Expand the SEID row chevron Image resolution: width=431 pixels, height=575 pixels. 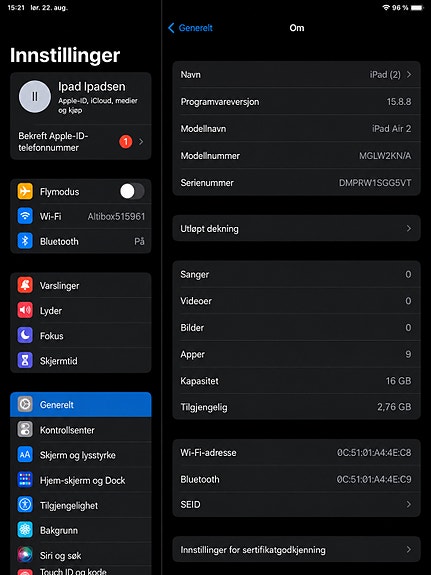point(409,505)
